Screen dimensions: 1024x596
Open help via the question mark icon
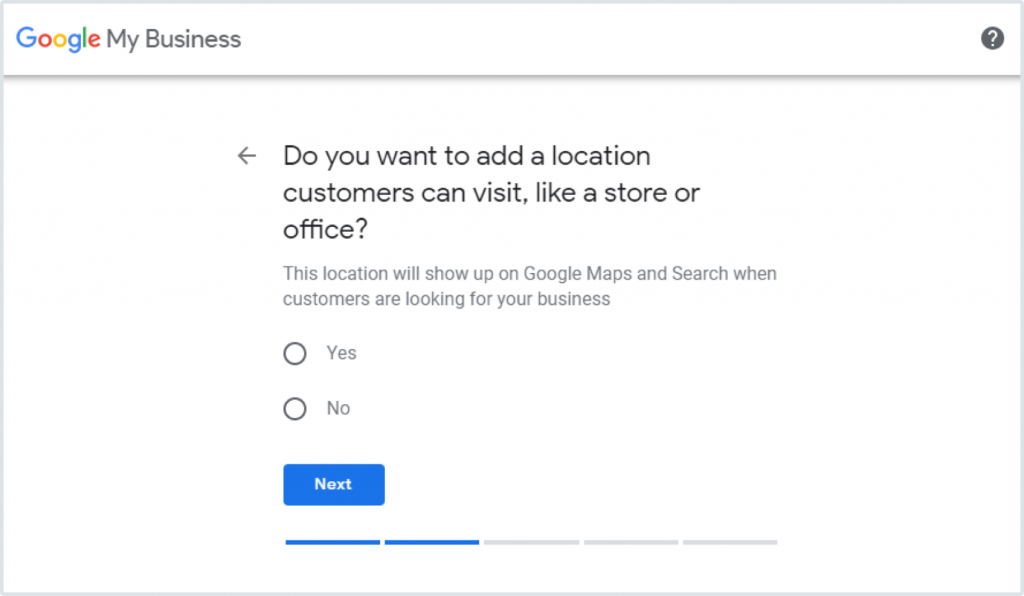pos(992,39)
